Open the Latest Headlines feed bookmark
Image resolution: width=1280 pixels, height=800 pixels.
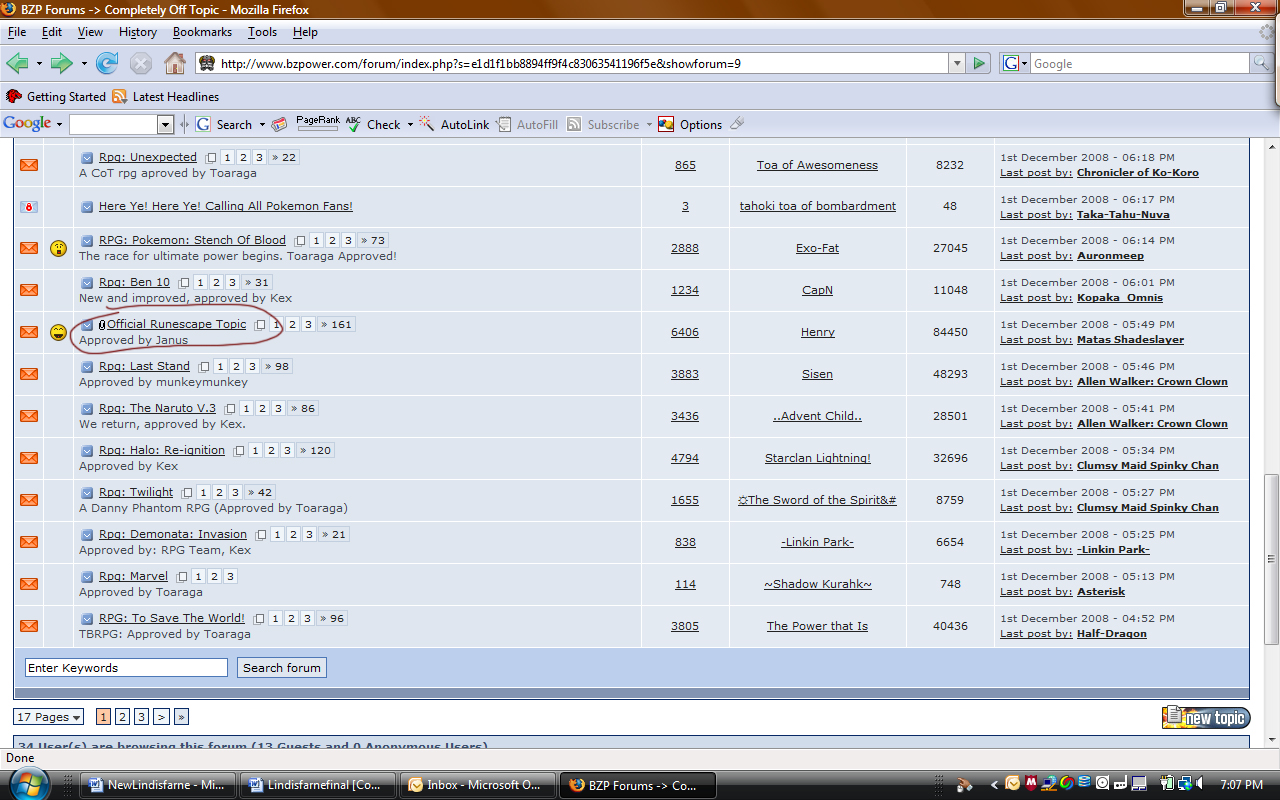pos(165,97)
